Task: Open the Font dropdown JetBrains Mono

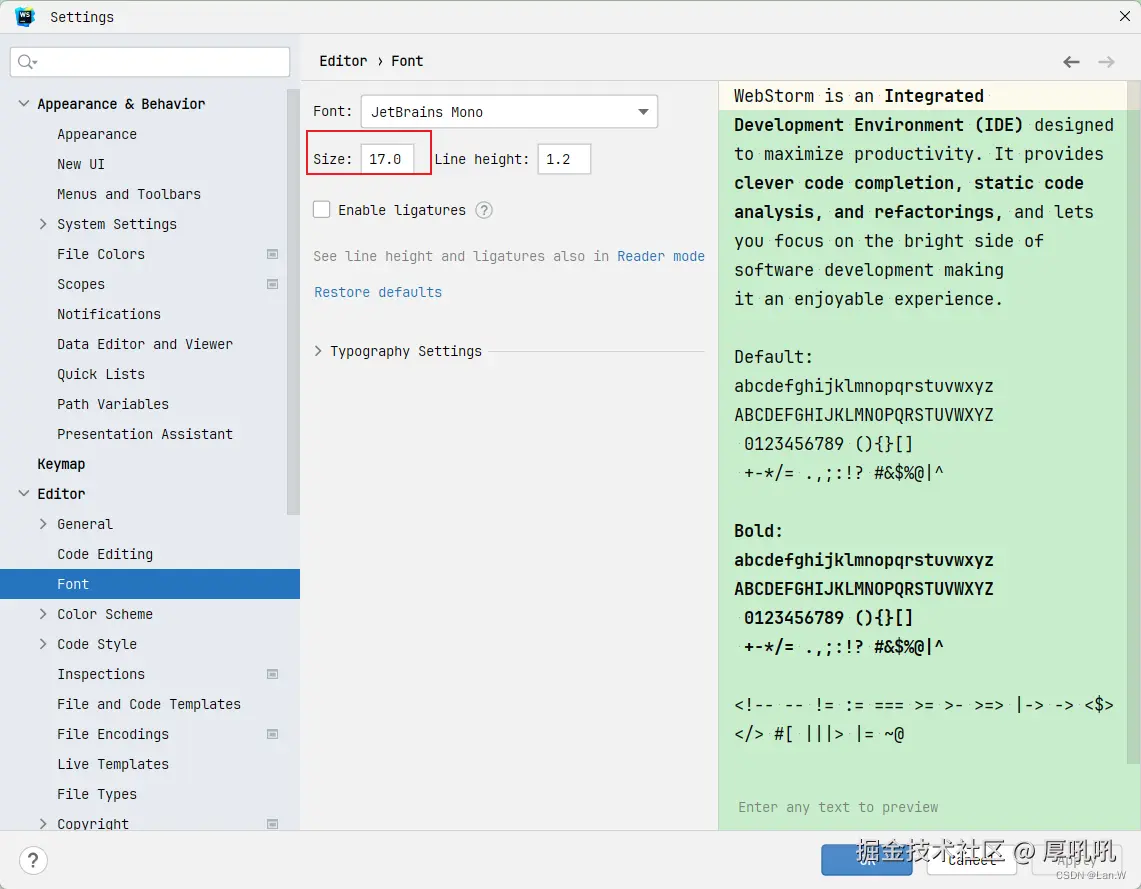Action: (x=509, y=111)
